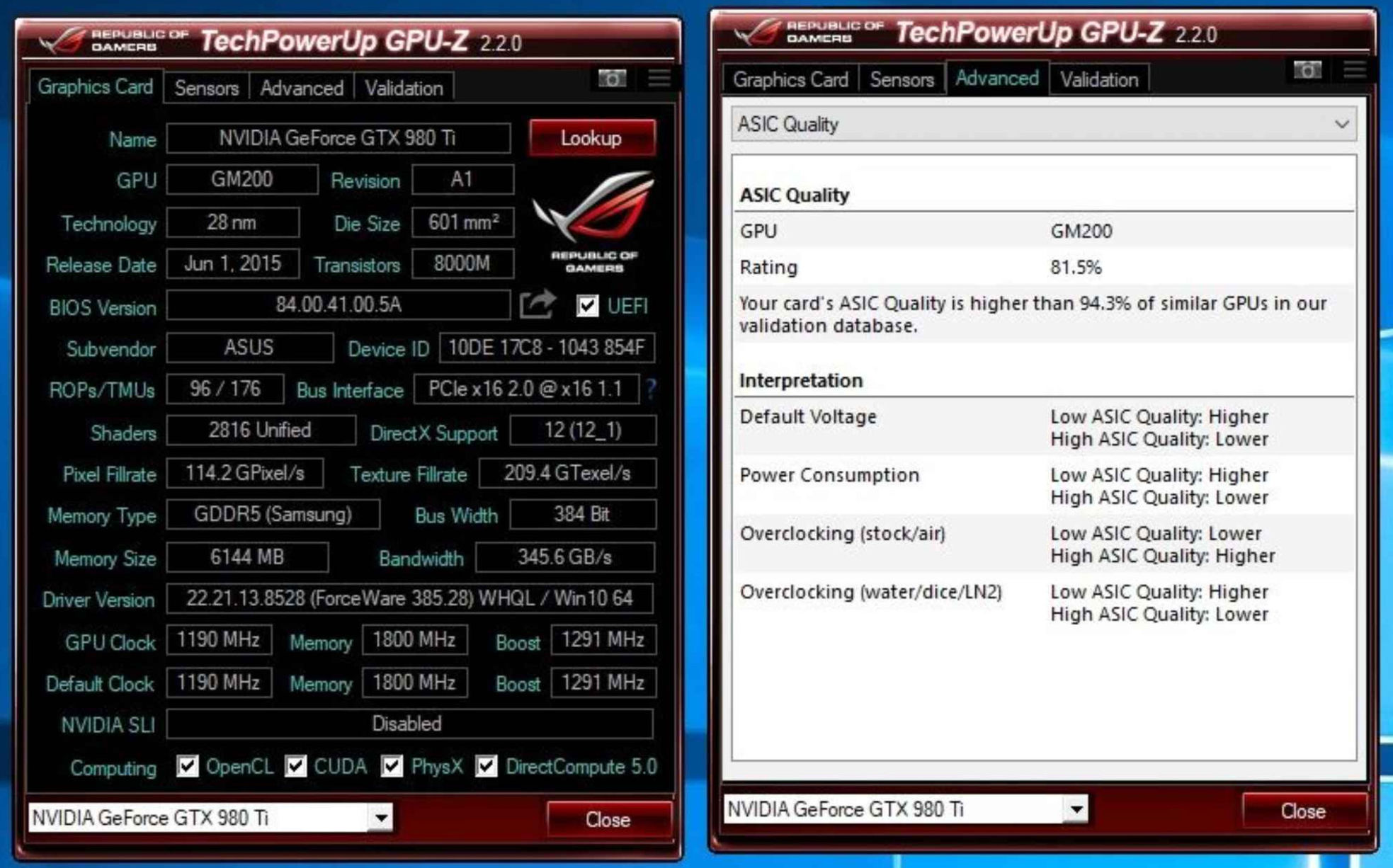
Task: Click the Power Consumption interpretation row
Action: [x=1044, y=486]
